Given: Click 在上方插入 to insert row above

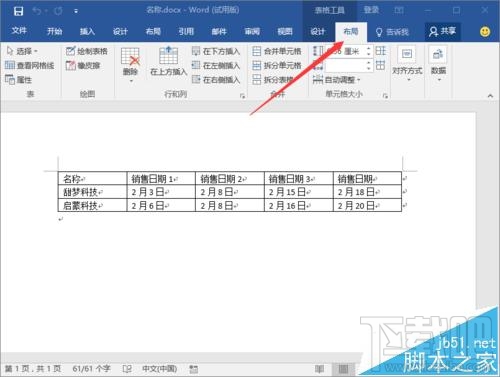Looking at the screenshot, I should (x=169, y=62).
